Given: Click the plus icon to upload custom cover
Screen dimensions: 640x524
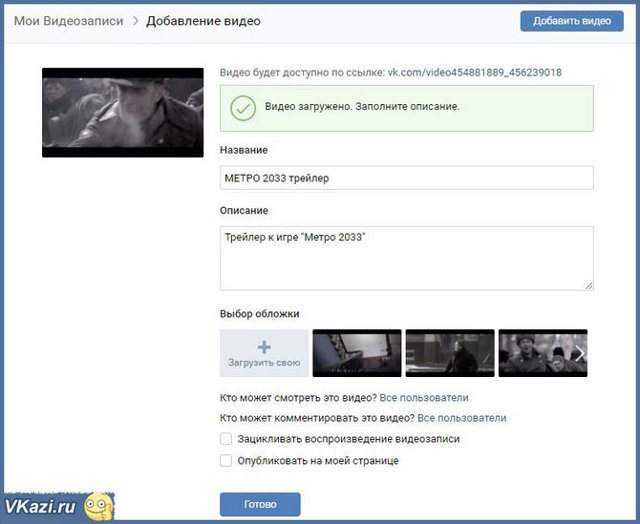Looking at the screenshot, I should 264,347.
